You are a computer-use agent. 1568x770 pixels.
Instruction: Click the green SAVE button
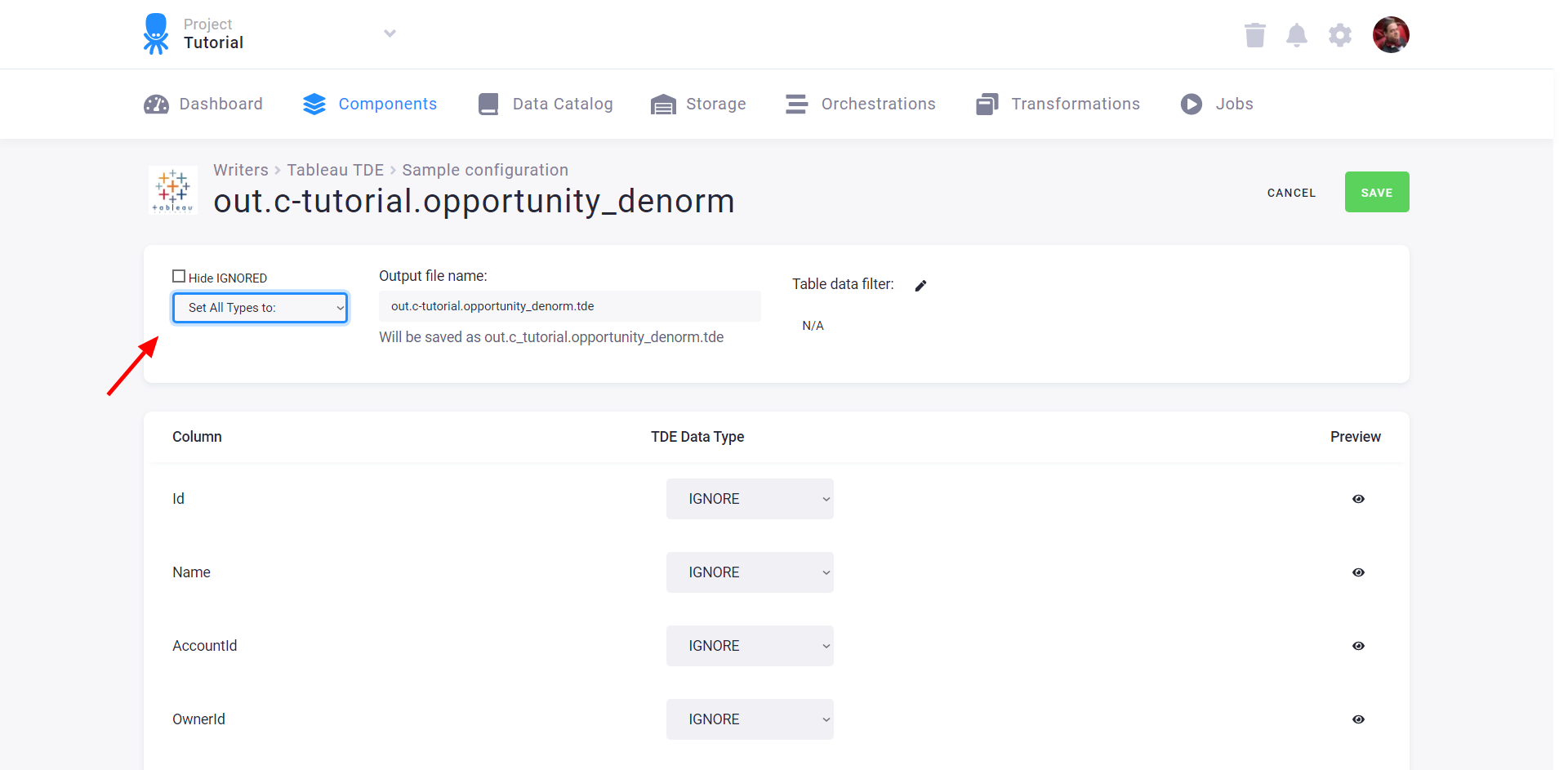tap(1377, 192)
